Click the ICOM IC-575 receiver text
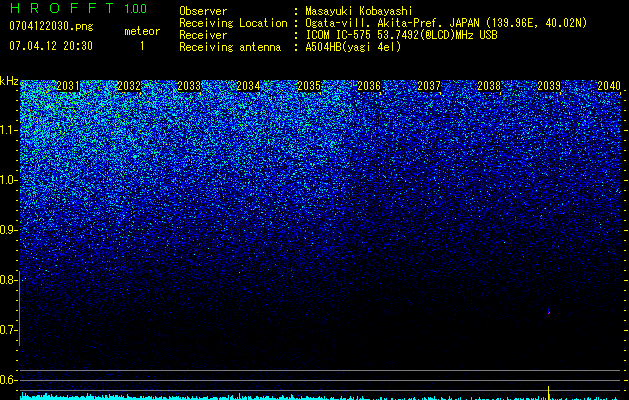The image size is (629, 400). (401, 35)
